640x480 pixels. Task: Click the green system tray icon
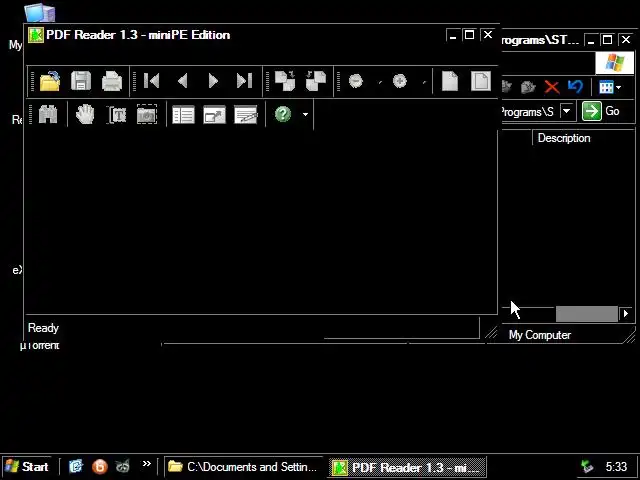[x=587, y=466]
